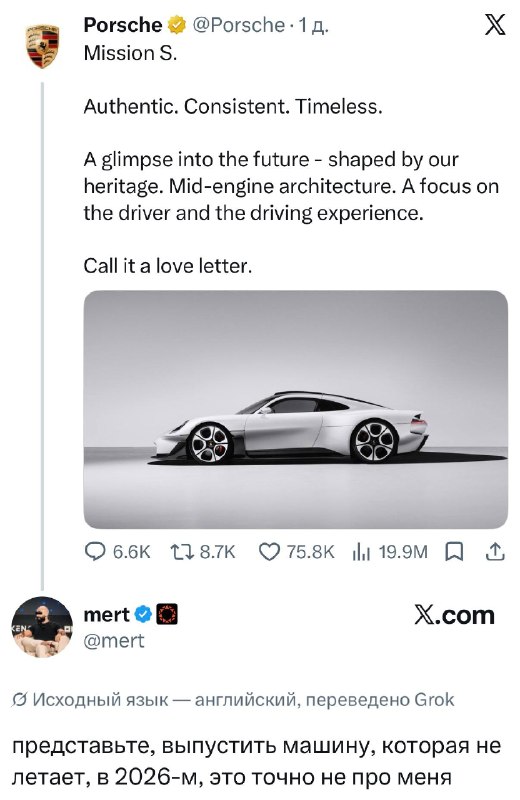Open replies via the comment bubble icon
This screenshot has width=520, height=800.
[x=94, y=552]
